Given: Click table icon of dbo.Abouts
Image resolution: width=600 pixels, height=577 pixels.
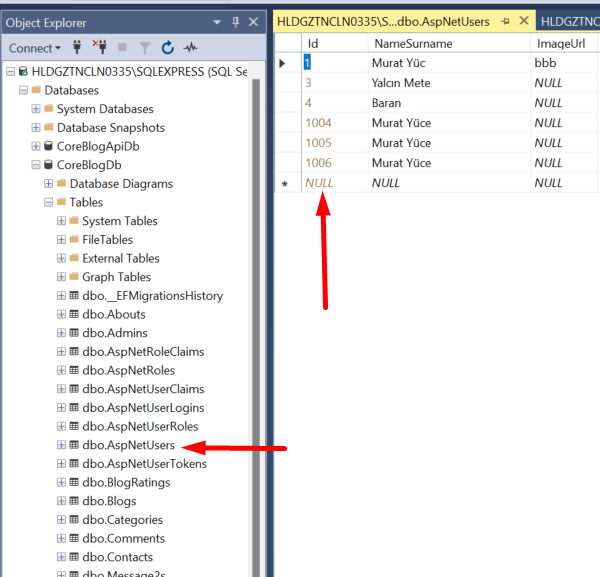Looking at the screenshot, I should point(74,314).
